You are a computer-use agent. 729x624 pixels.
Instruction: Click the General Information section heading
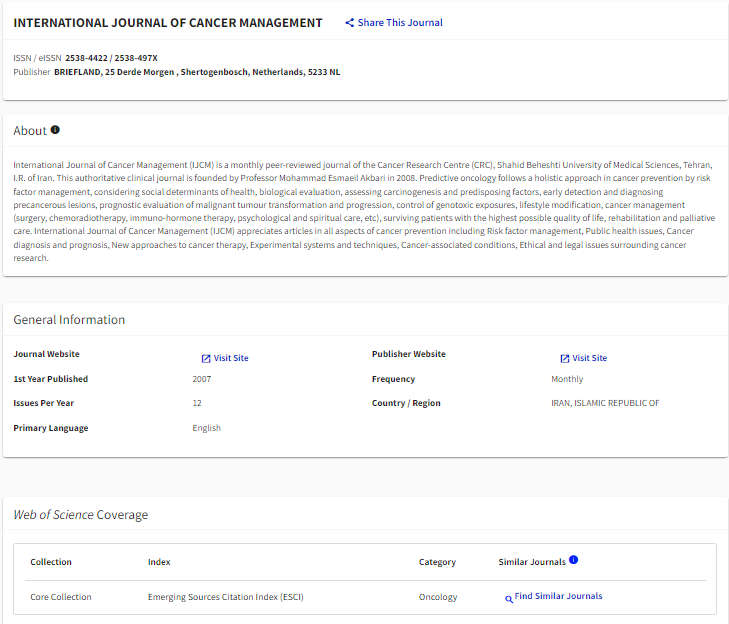[69, 319]
